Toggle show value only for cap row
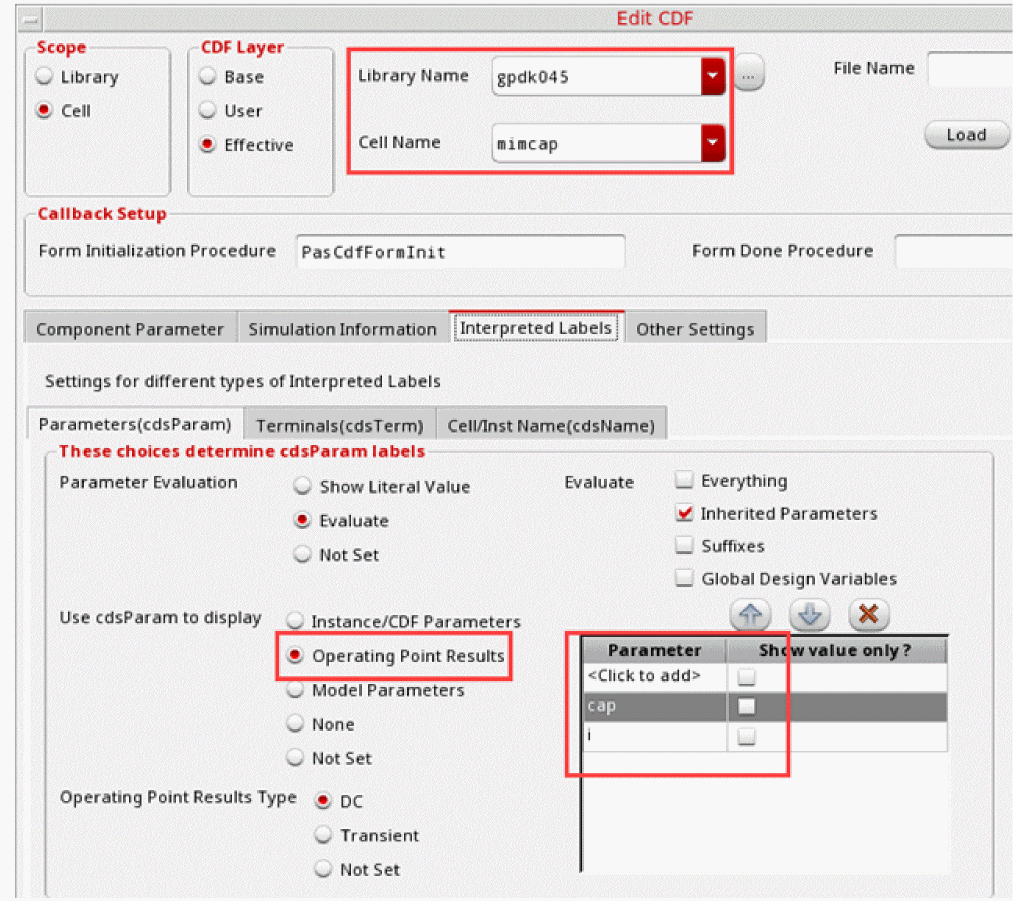1013x901 pixels. pos(747,707)
